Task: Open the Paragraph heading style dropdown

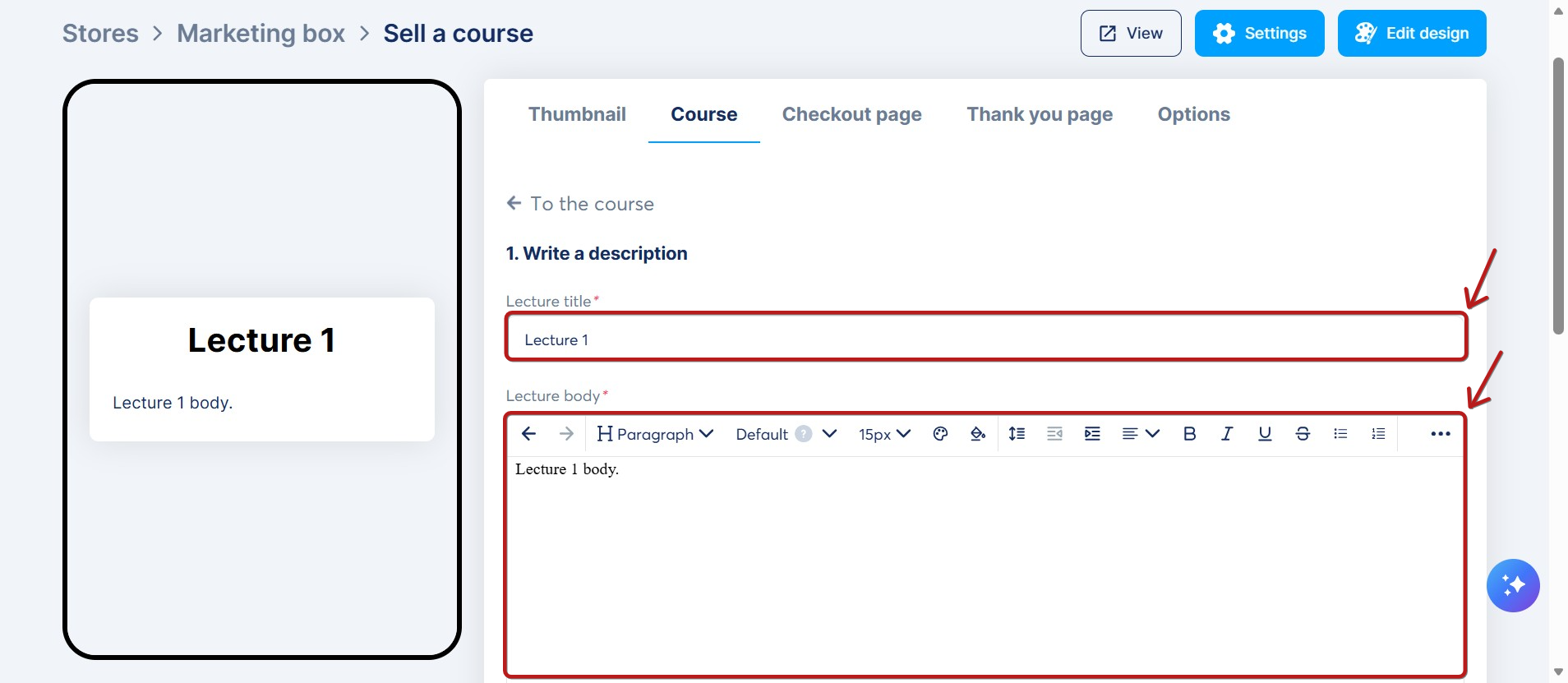Action: click(x=655, y=434)
